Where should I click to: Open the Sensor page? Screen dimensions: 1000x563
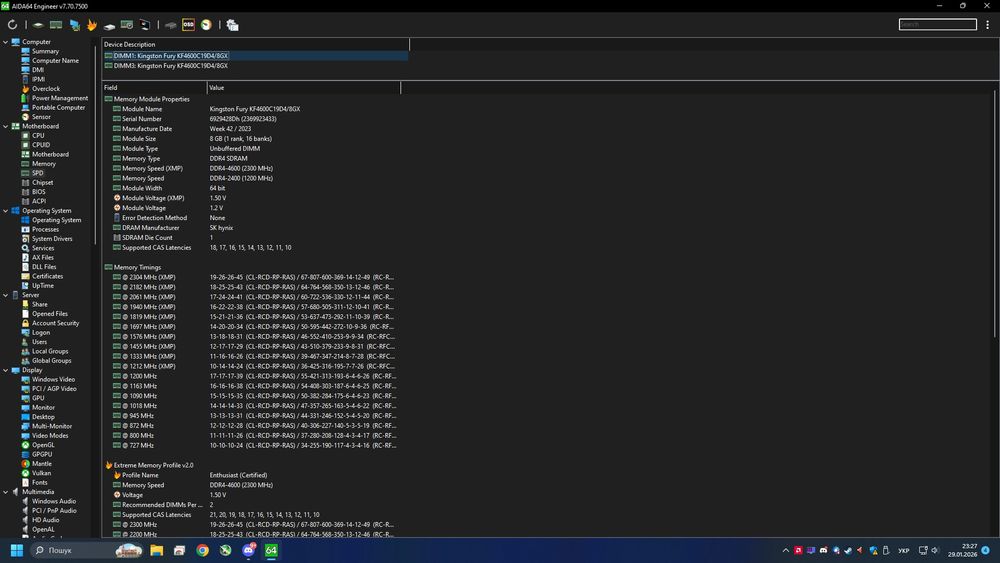point(41,117)
